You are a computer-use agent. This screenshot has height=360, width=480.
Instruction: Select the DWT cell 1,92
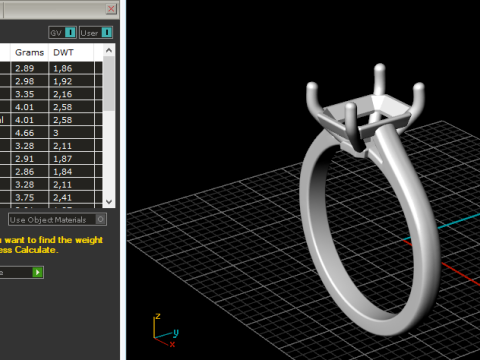click(x=71, y=81)
